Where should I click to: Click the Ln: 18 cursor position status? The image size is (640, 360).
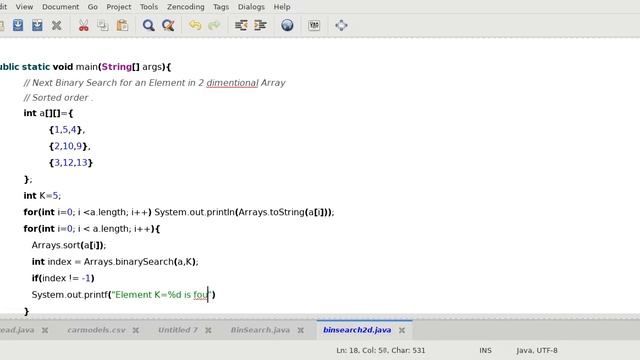pos(381,350)
